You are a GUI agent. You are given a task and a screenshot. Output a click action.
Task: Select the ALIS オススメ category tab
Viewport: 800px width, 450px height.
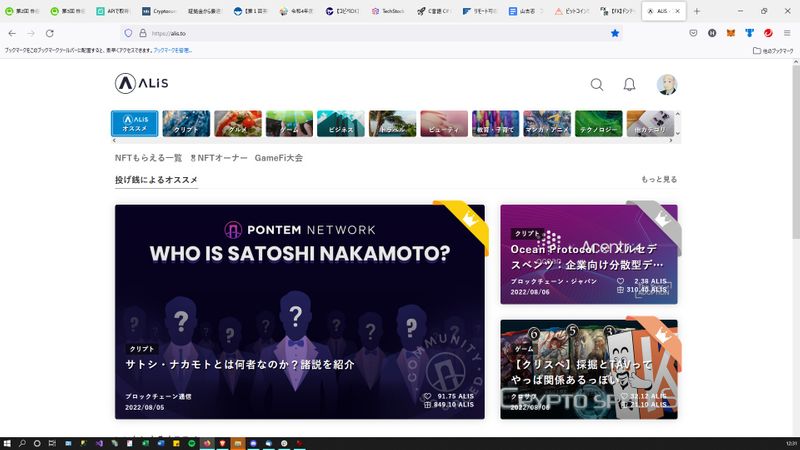tap(134, 123)
